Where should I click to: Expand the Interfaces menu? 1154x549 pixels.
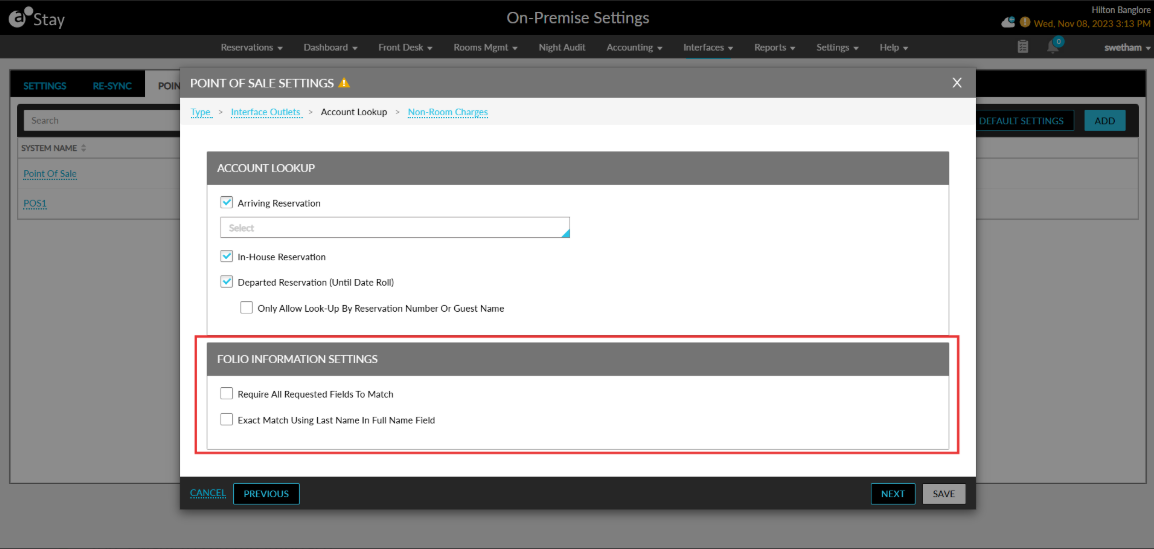707,47
